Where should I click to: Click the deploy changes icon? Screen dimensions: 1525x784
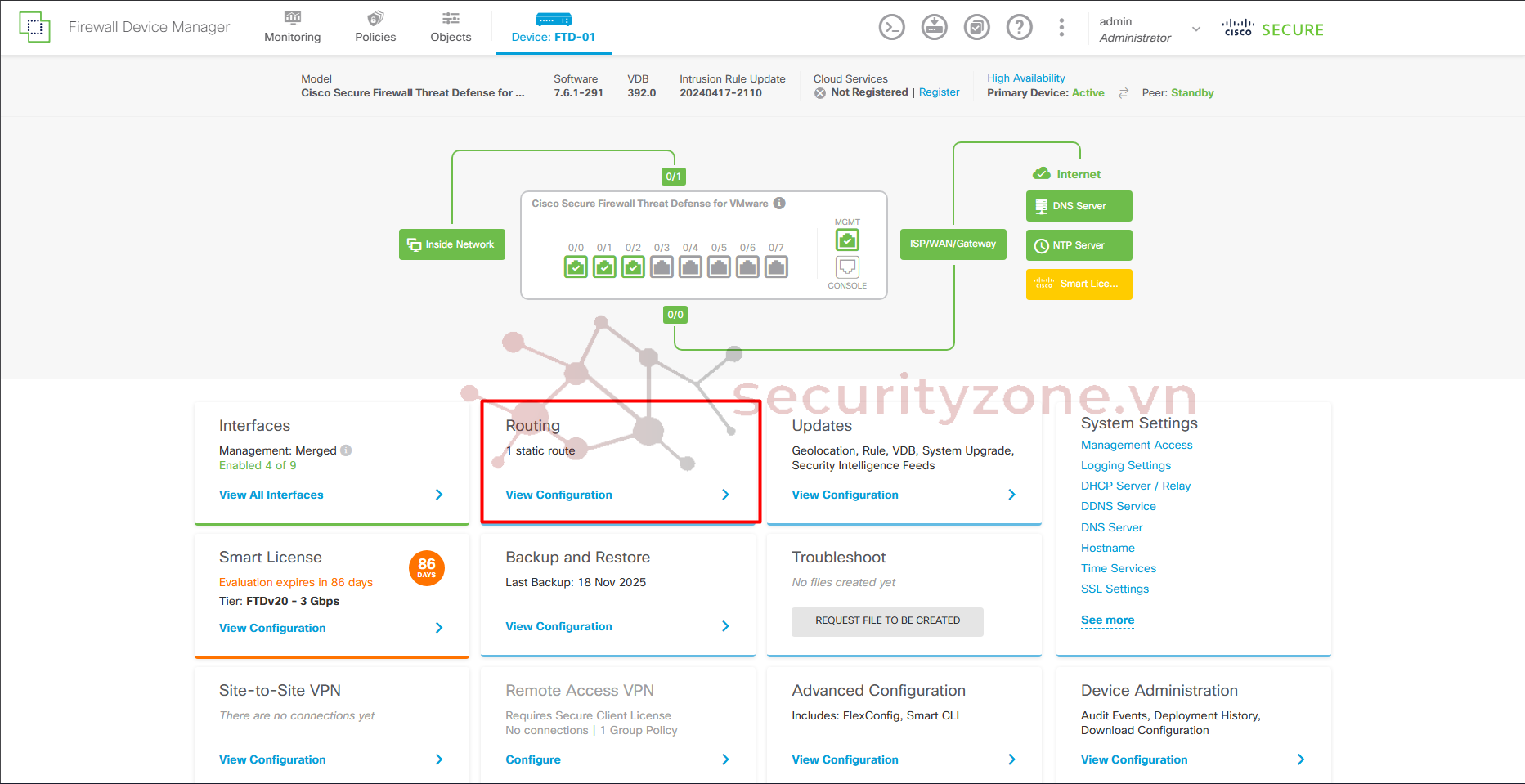[934, 28]
